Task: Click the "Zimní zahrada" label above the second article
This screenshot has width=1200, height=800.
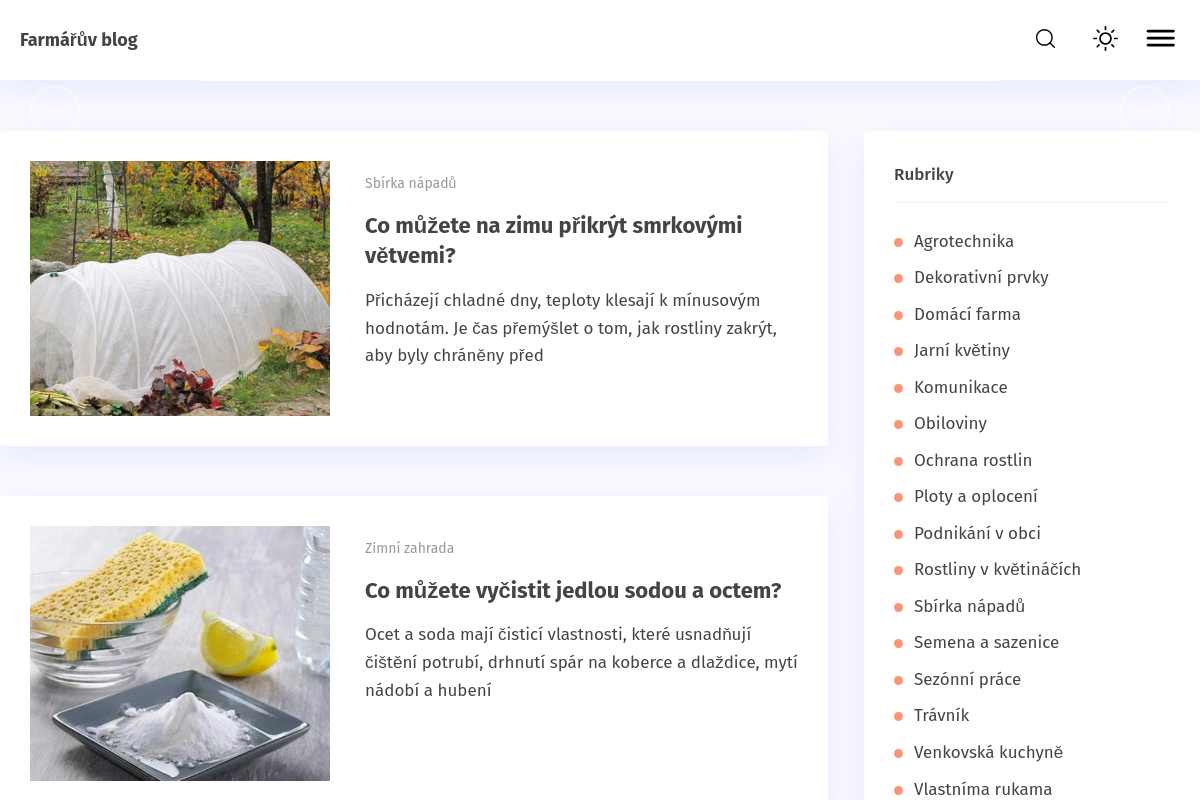Action: coord(409,548)
